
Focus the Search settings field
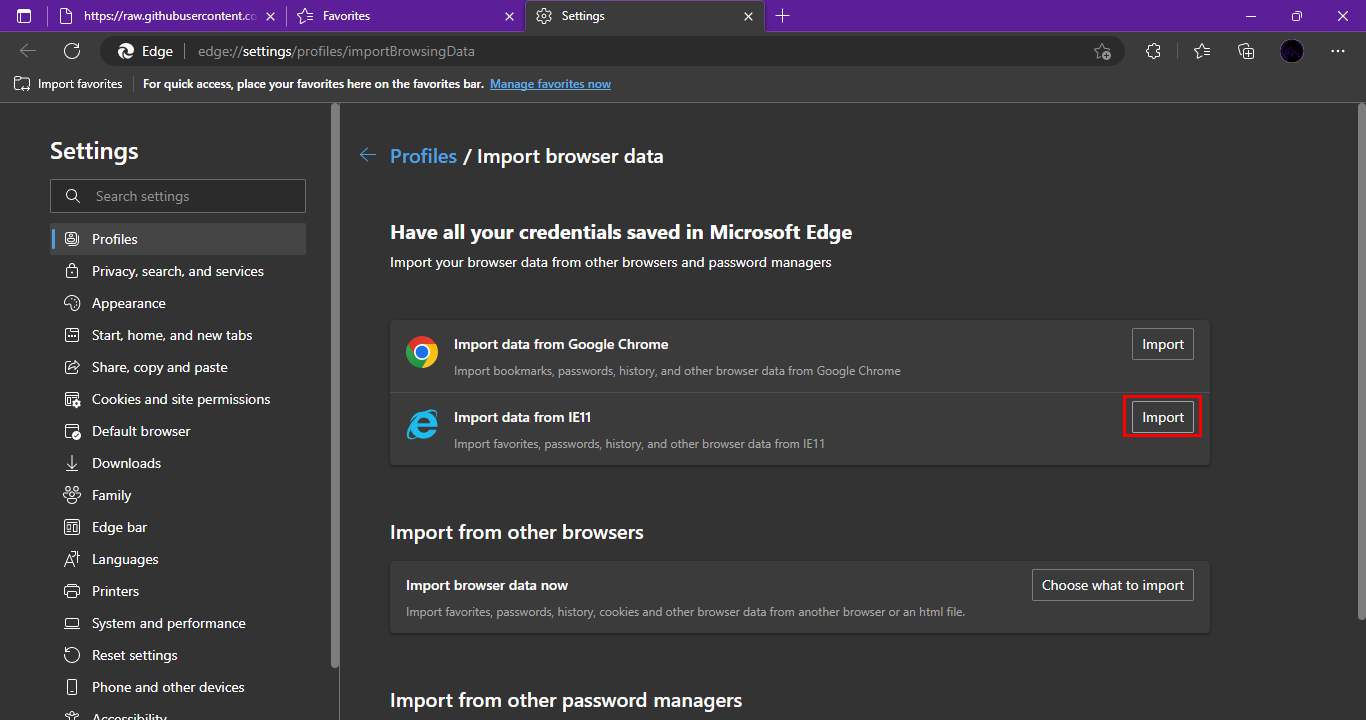178,196
